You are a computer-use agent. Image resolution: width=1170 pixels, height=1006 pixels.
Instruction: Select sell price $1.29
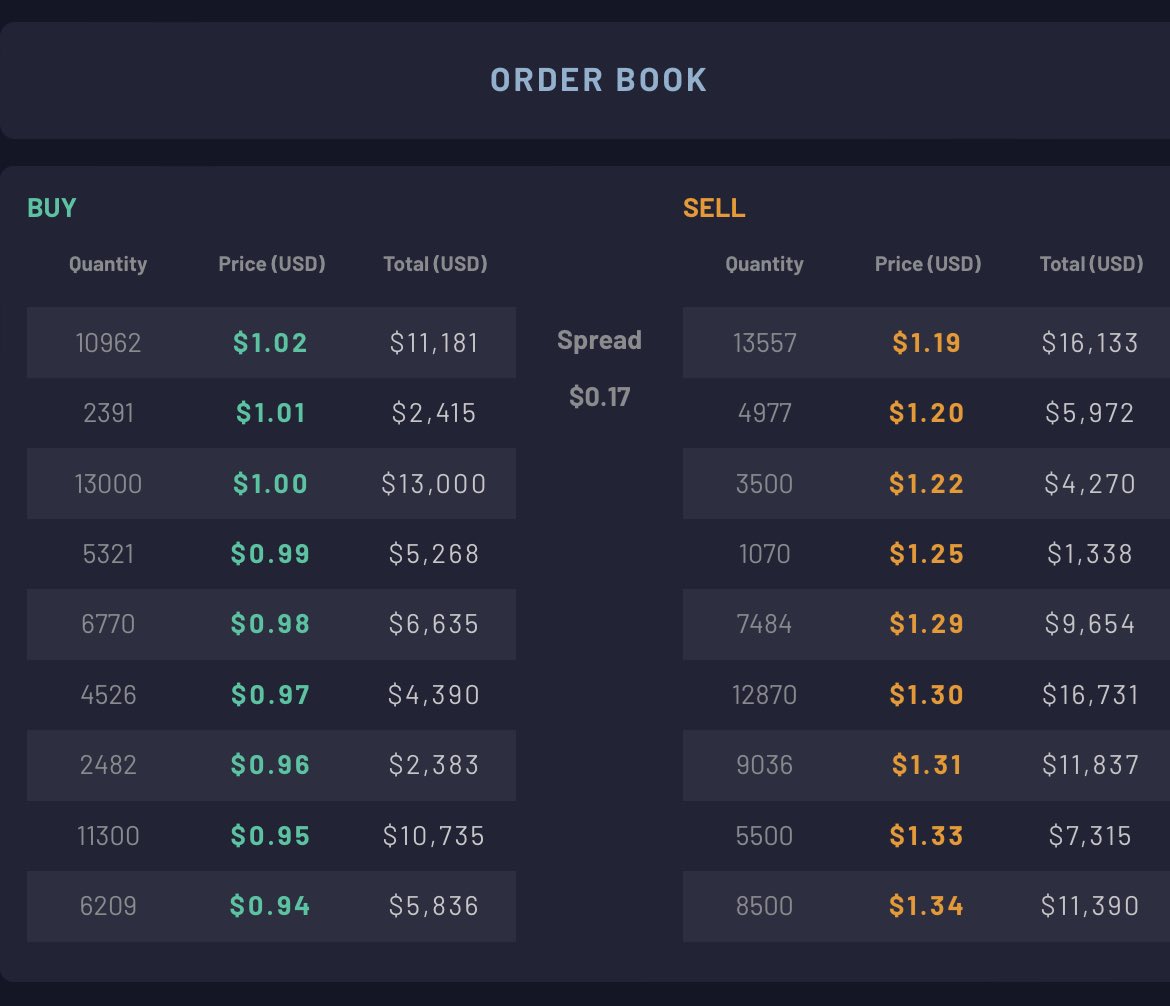click(x=927, y=624)
